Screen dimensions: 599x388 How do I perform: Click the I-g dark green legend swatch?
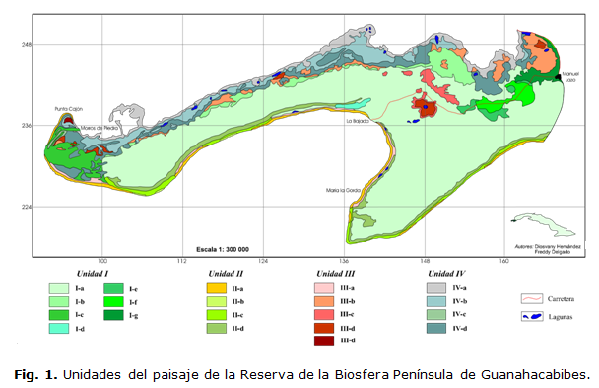(113, 315)
